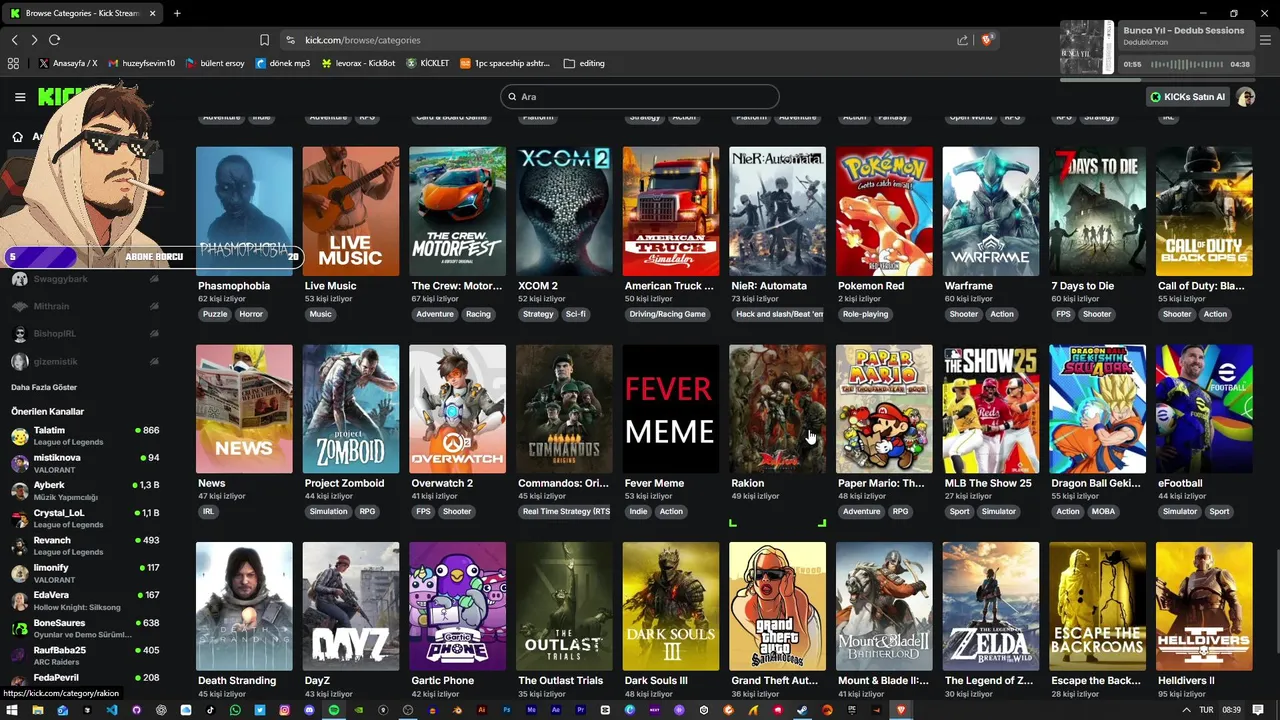Open Ayberk's channel in sidebar
This screenshot has height=720, width=1280.
click(85, 490)
